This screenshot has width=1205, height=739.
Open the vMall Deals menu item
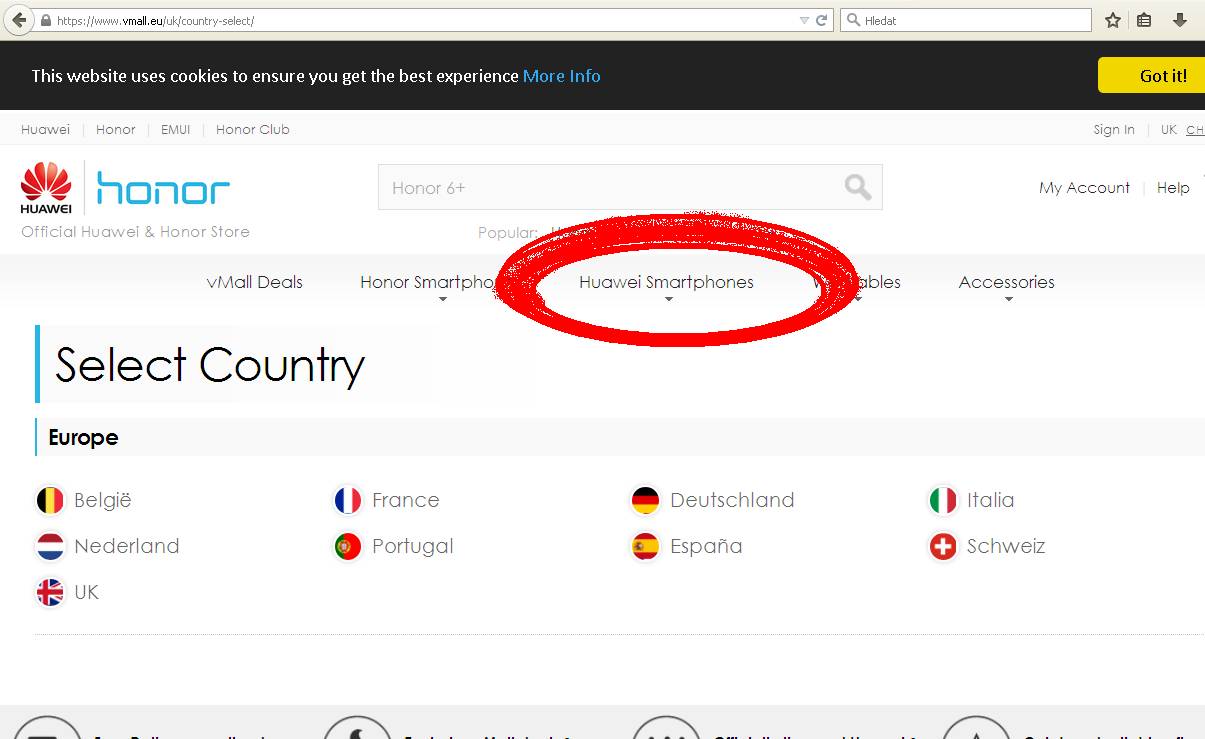pos(255,282)
